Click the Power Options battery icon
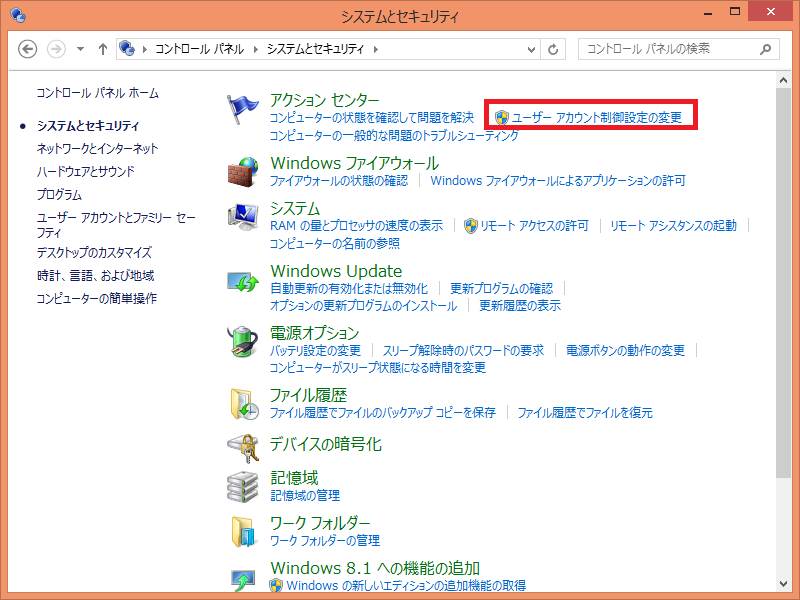The width and height of the screenshot is (800, 600). pyautogui.click(x=243, y=341)
